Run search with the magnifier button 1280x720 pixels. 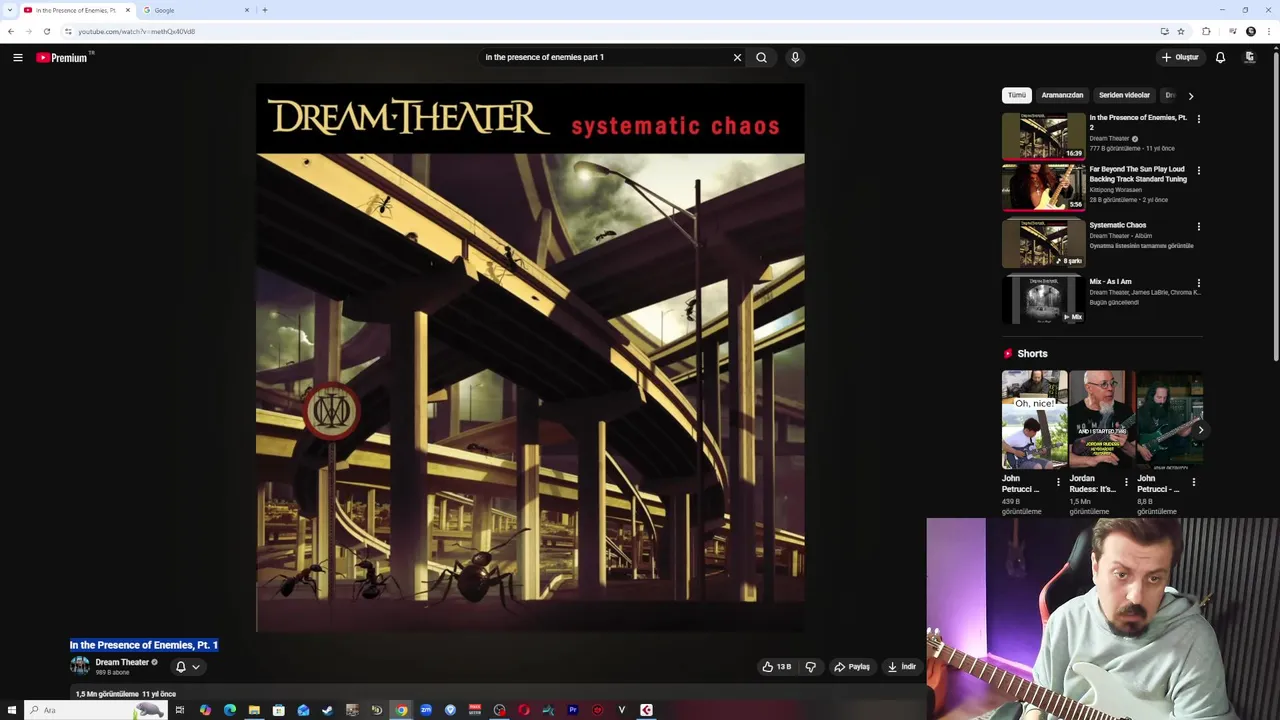[762, 58]
